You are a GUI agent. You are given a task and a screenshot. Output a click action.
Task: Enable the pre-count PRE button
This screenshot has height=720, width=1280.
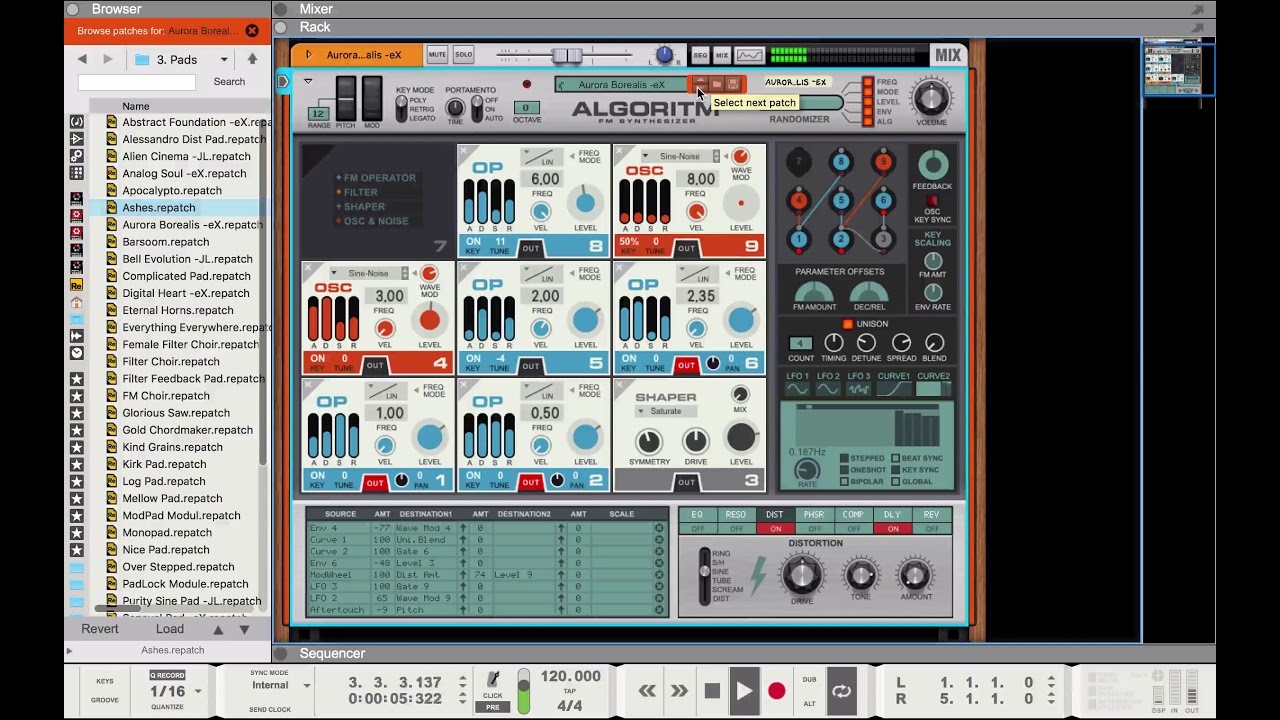coord(492,707)
